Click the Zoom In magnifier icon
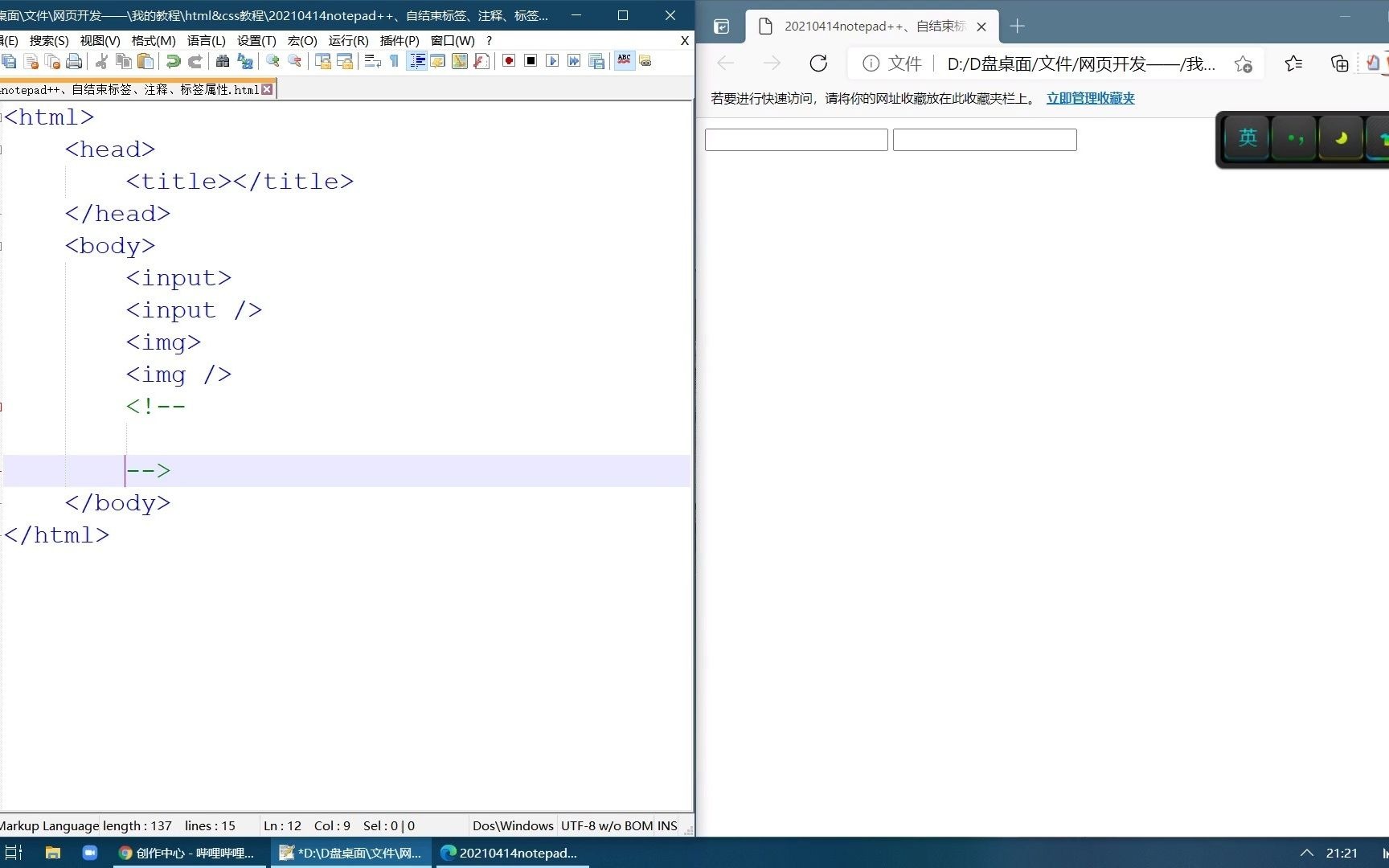Viewport: 1389px width, 868px height. (272, 61)
